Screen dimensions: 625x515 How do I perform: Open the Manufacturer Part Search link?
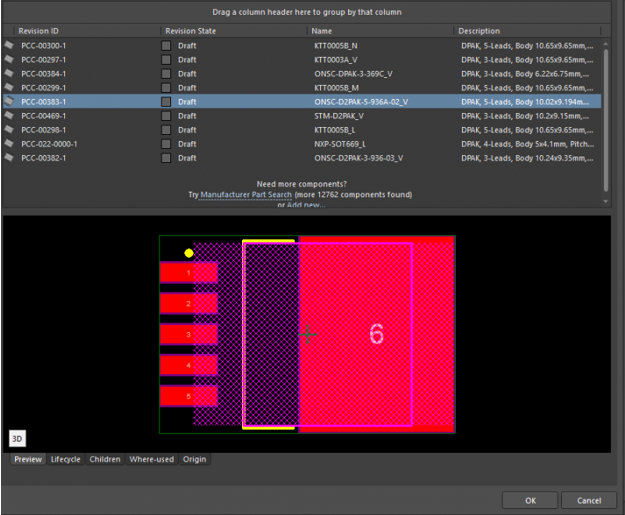click(x=246, y=195)
